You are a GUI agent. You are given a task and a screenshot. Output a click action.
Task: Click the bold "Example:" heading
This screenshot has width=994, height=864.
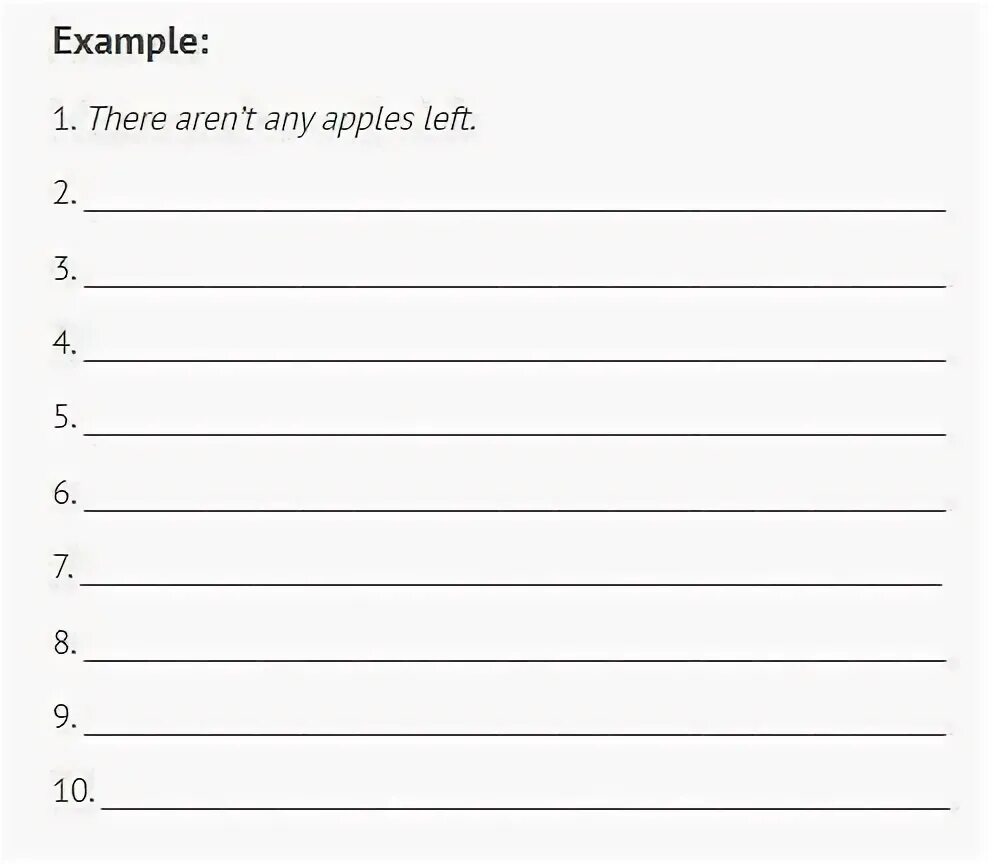pos(131,44)
